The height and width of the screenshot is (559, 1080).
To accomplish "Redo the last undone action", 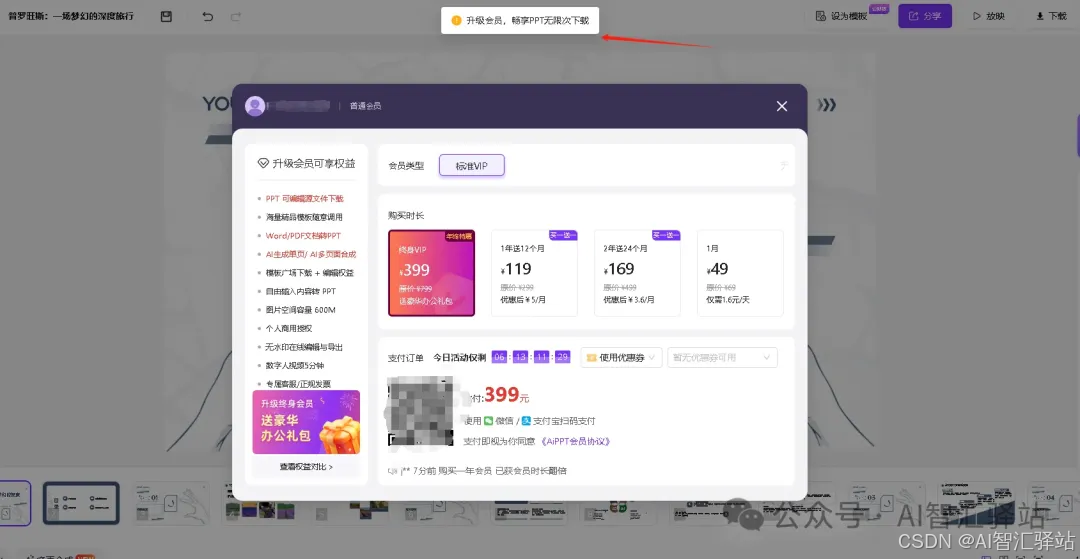I will (236, 17).
